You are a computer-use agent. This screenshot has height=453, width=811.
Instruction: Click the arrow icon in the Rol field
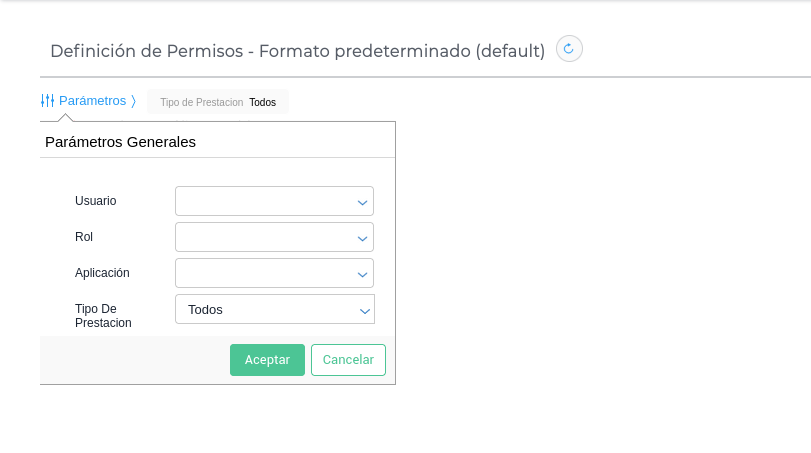click(362, 238)
